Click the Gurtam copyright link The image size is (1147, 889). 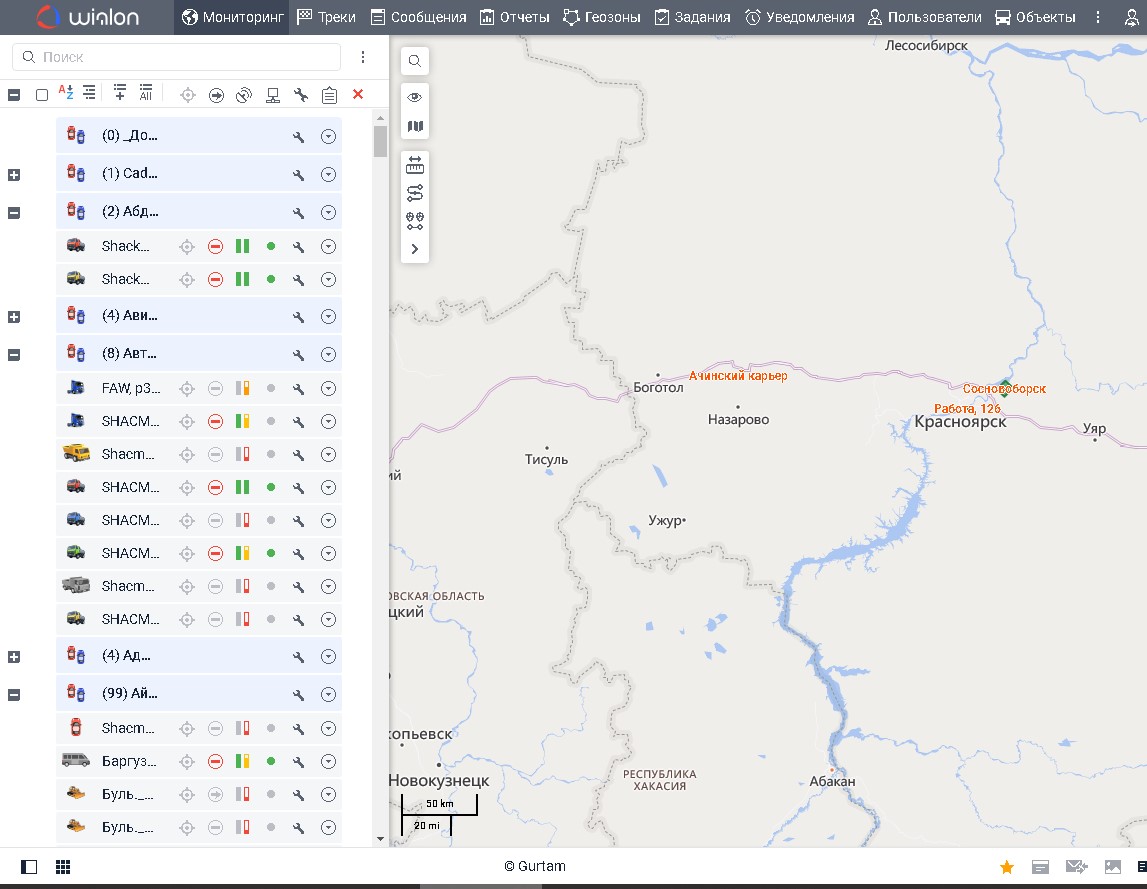(x=534, y=867)
